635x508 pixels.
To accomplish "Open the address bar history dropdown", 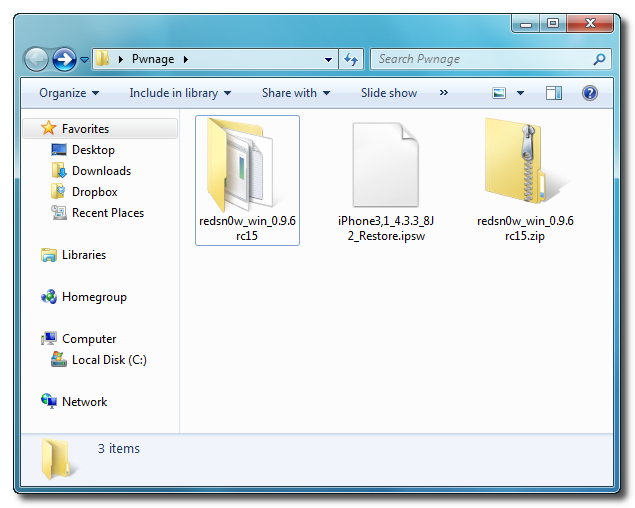I will coord(329,59).
